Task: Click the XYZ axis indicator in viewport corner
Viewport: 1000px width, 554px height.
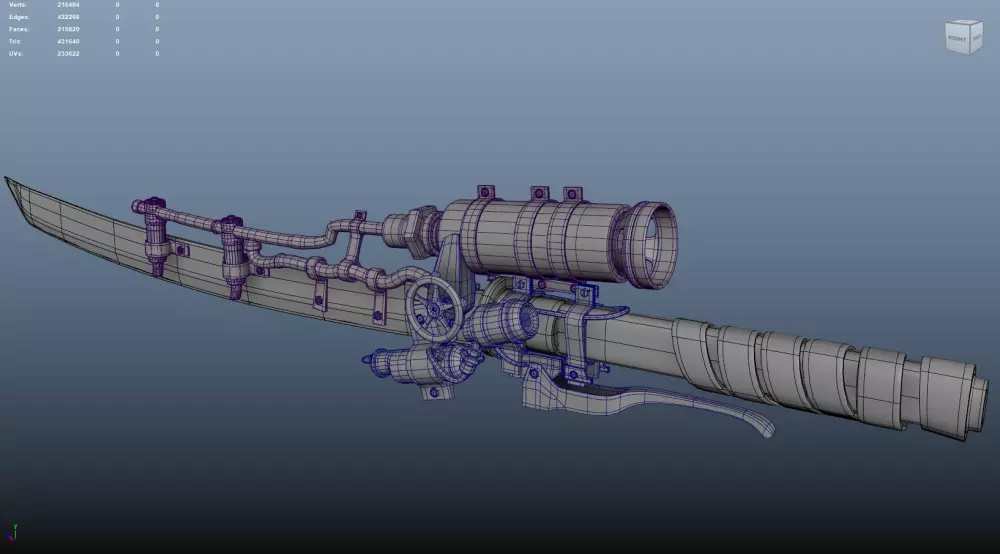Action: tap(12, 532)
